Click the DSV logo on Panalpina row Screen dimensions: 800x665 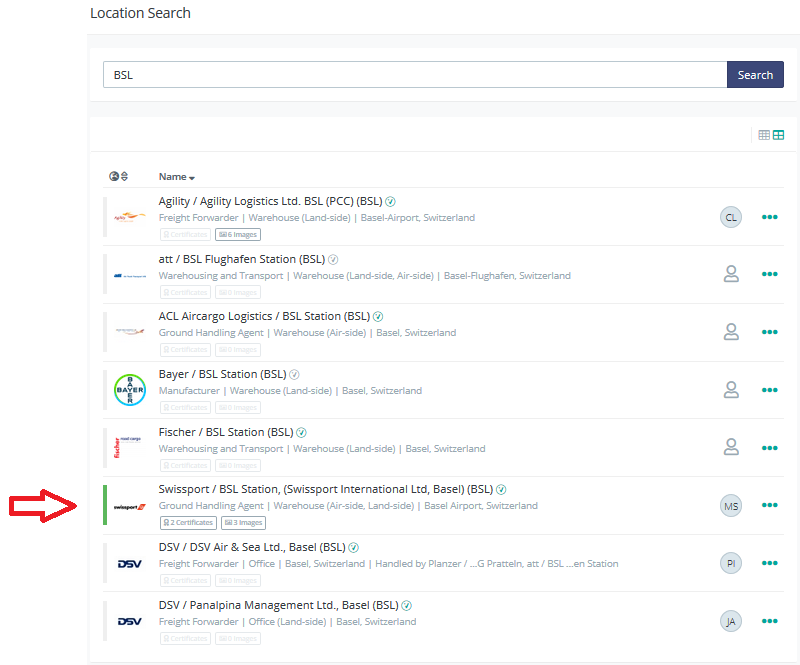pyautogui.click(x=130, y=622)
